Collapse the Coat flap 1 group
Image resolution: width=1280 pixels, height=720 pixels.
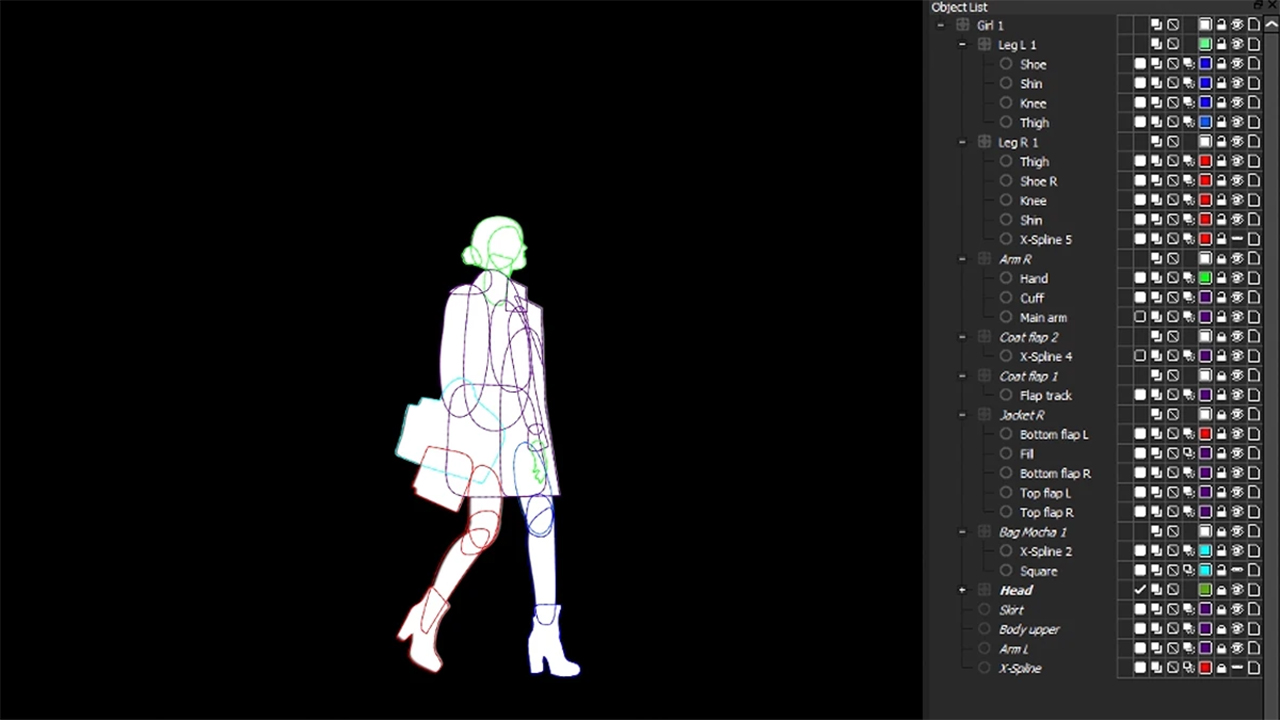(x=962, y=376)
